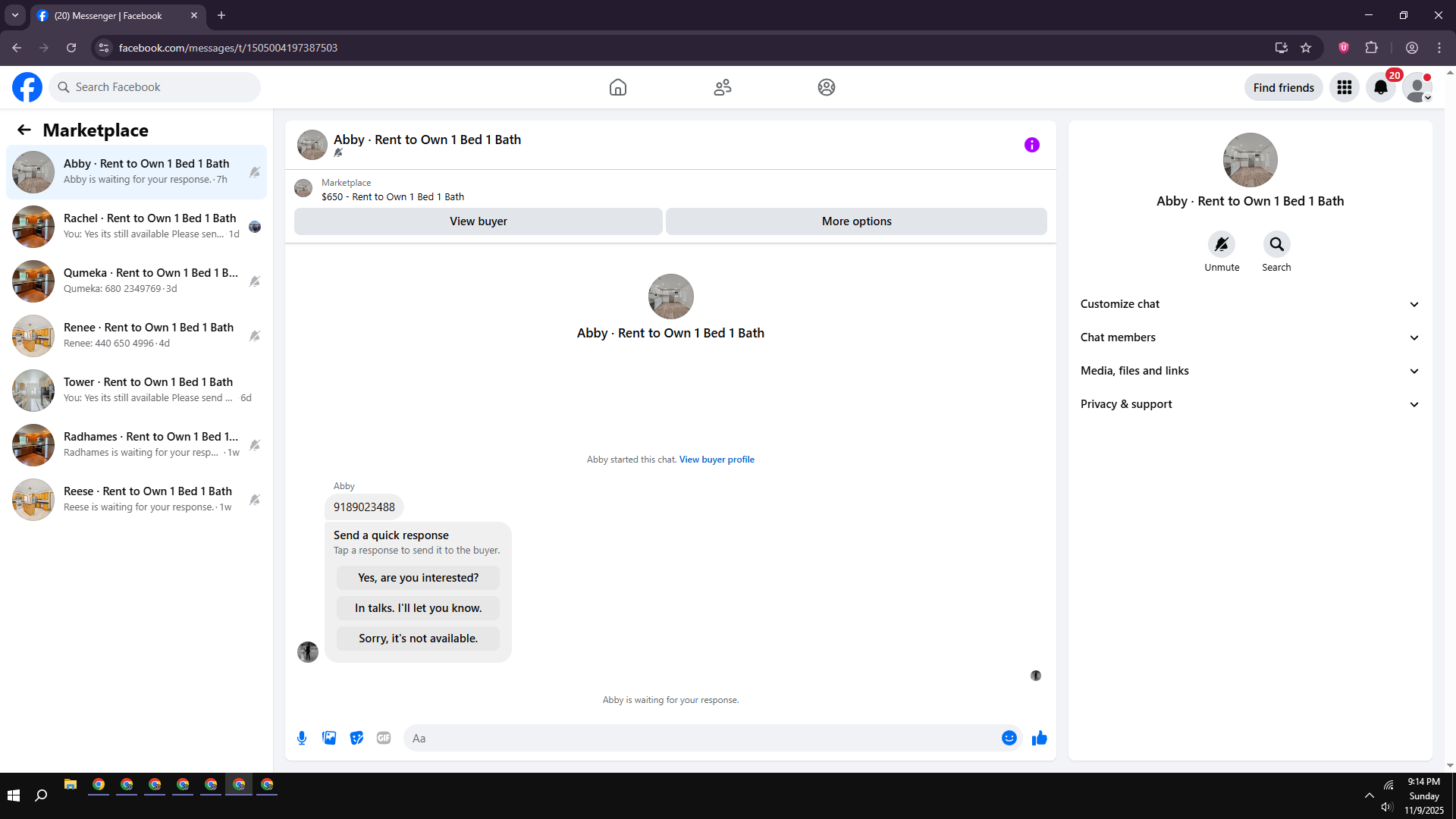This screenshot has width=1456, height=819.
Task: Toggle mute icon on Reese's conversation row
Action: click(255, 500)
